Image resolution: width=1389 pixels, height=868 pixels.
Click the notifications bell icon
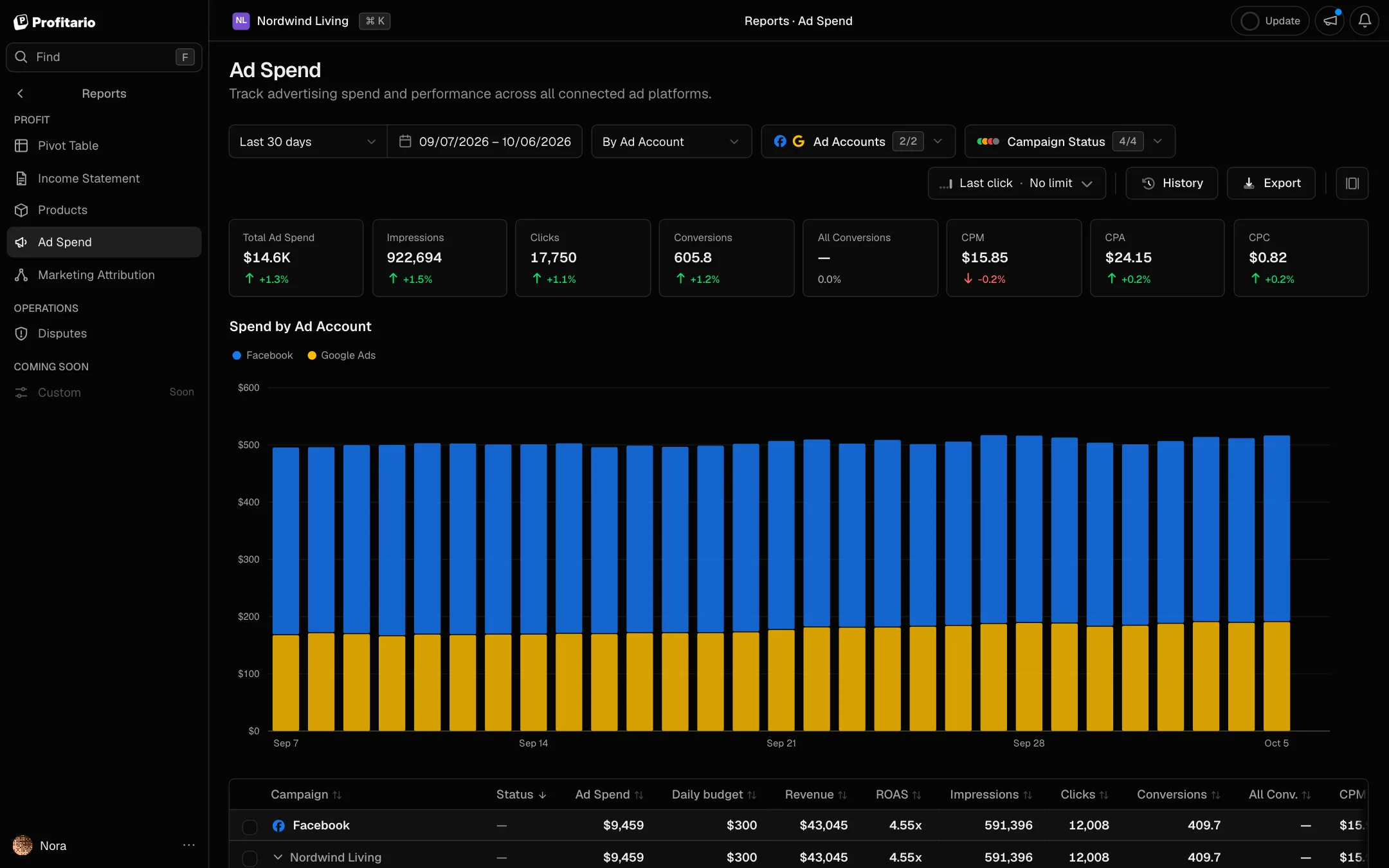(x=1364, y=21)
